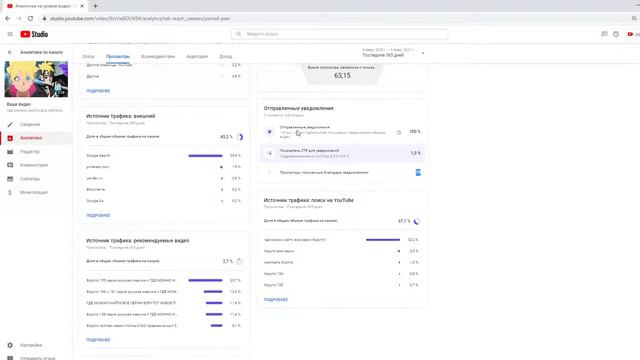Click the padlock site info icon
Viewport: 640px width, 360px height.
(44, 18)
